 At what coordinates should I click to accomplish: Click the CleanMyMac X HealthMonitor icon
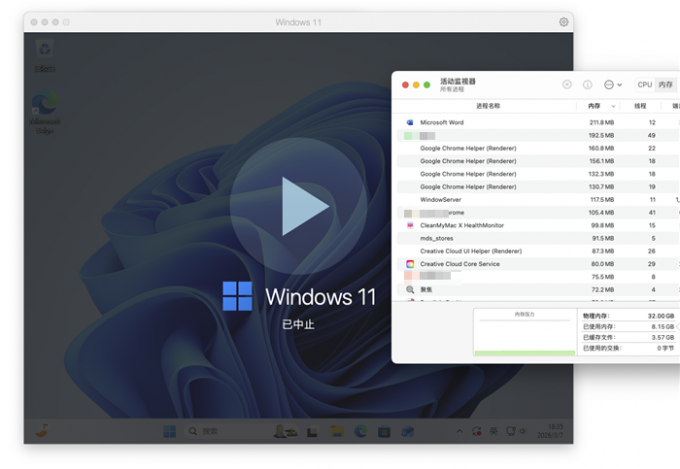[x=410, y=225]
